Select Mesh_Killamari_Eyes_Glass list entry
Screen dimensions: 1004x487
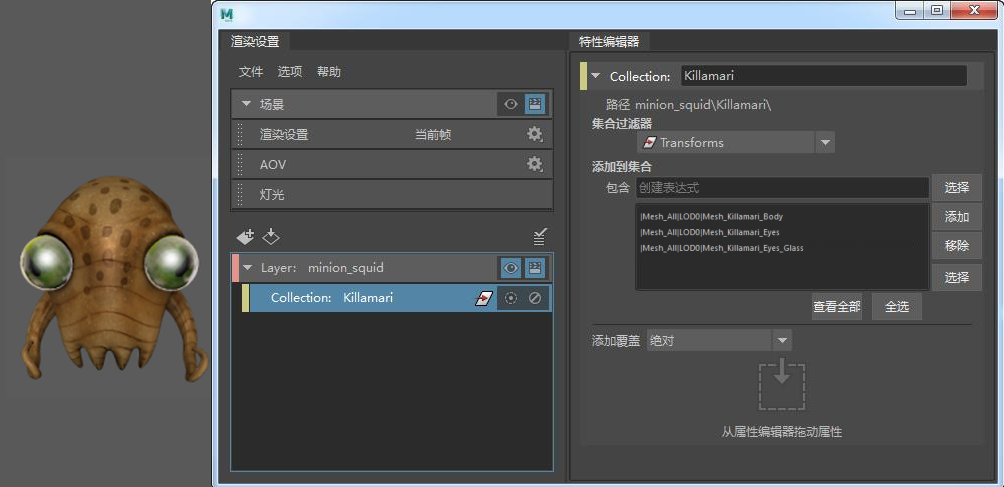[x=722, y=248]
